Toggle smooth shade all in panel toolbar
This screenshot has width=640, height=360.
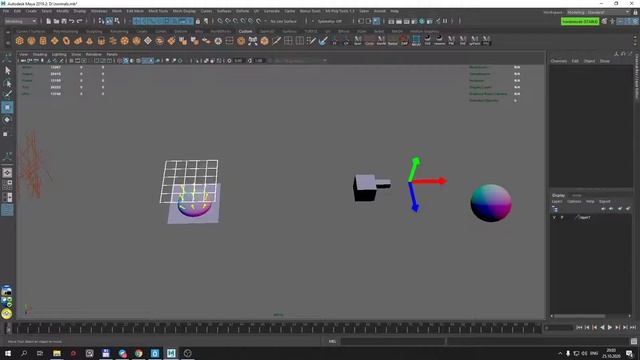pos(126,61)
